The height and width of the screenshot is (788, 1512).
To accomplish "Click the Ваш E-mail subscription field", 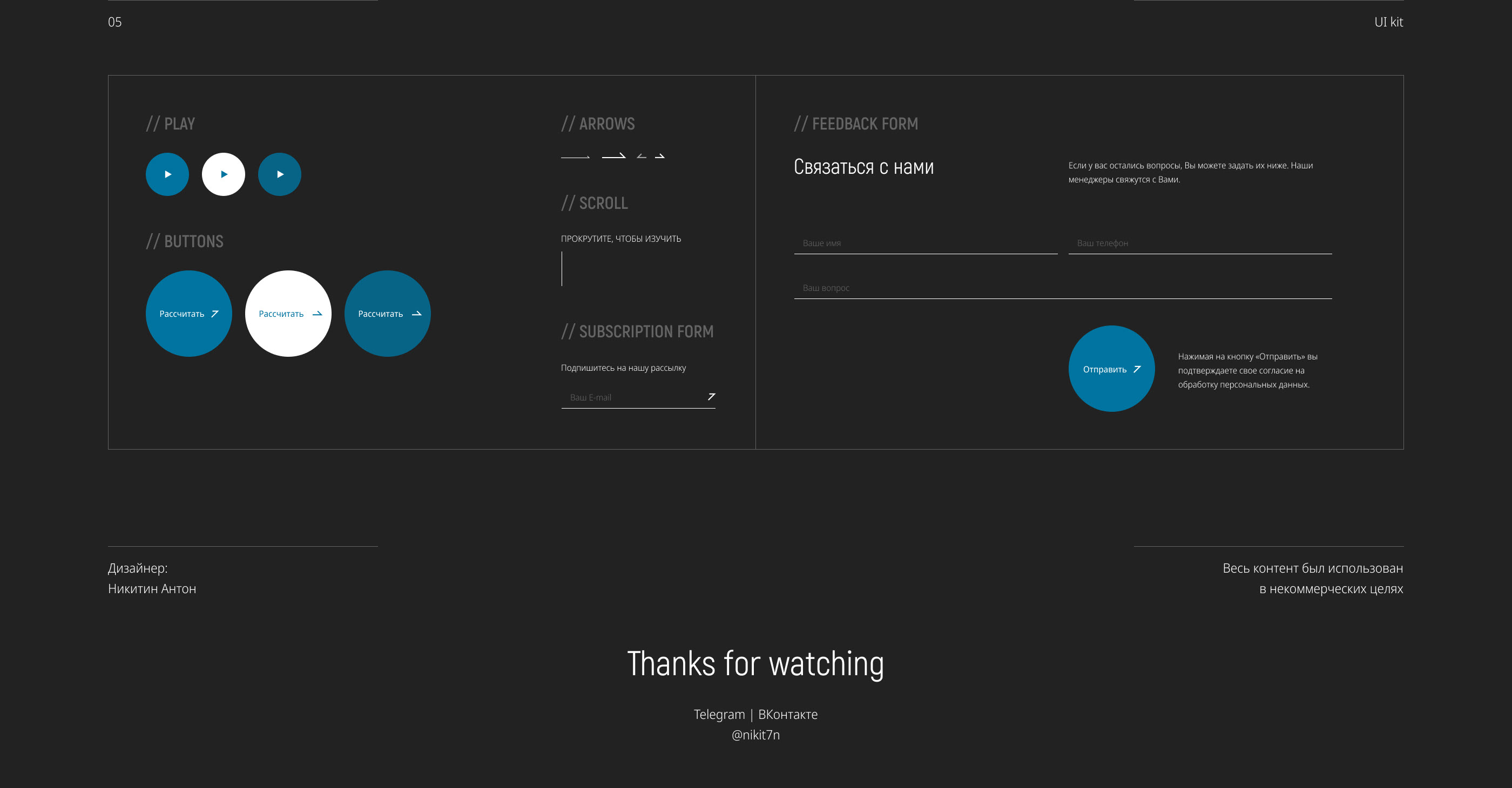I will tap(631, 398).
